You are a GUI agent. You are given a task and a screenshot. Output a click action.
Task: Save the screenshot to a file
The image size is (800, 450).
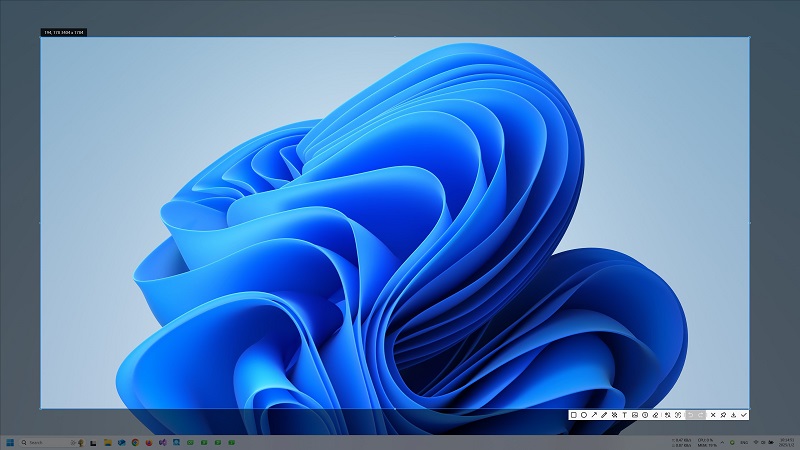pos(733,415)
